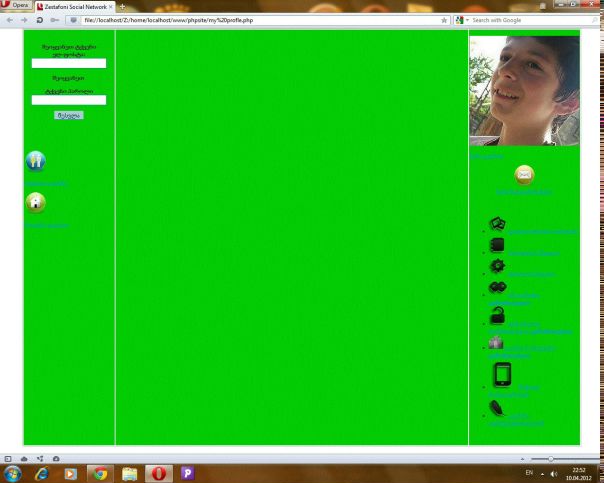The image size is (604, 483).
Task: Open the search engine dropdown next to Google search
Action: coord(461,20)
